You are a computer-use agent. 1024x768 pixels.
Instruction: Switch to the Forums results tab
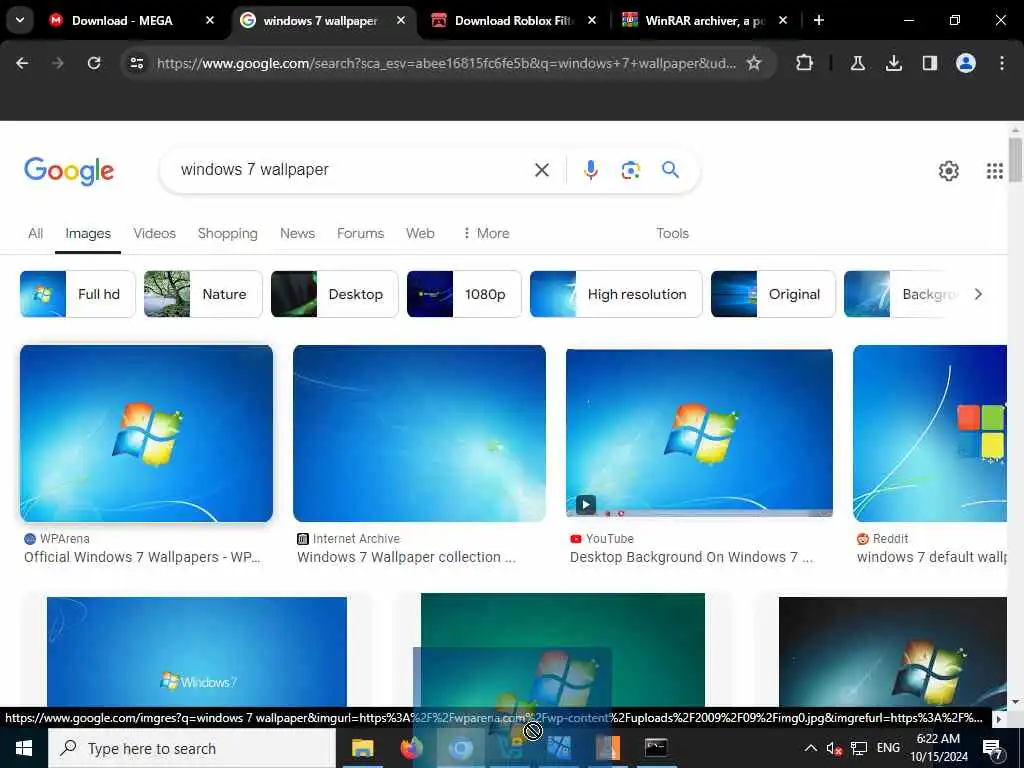coord(360,233)
